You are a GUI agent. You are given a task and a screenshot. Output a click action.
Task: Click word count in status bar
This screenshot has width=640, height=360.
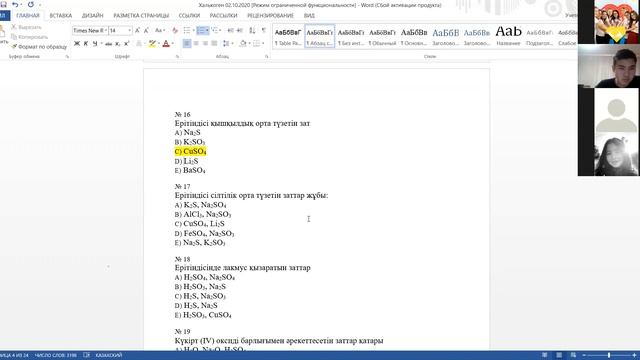pyautogui.click(x=56, y=355)
